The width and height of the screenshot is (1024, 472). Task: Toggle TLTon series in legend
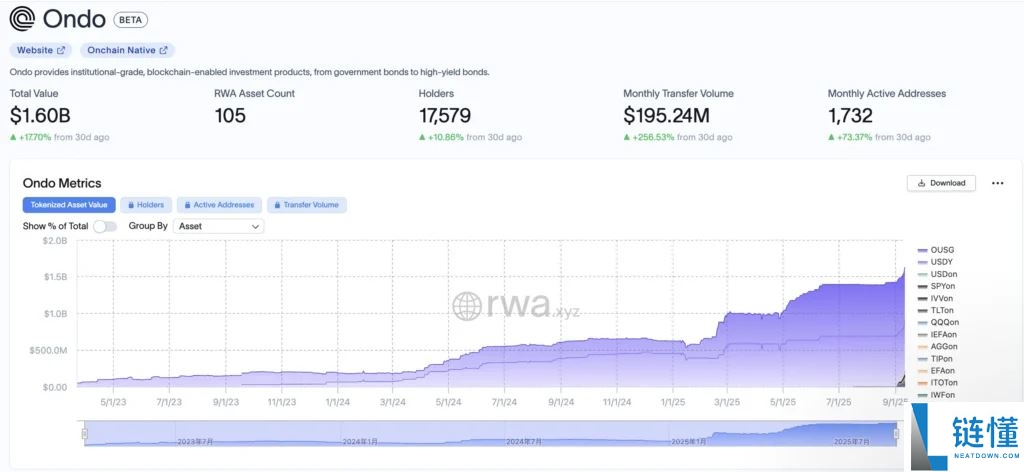point(936,310)
